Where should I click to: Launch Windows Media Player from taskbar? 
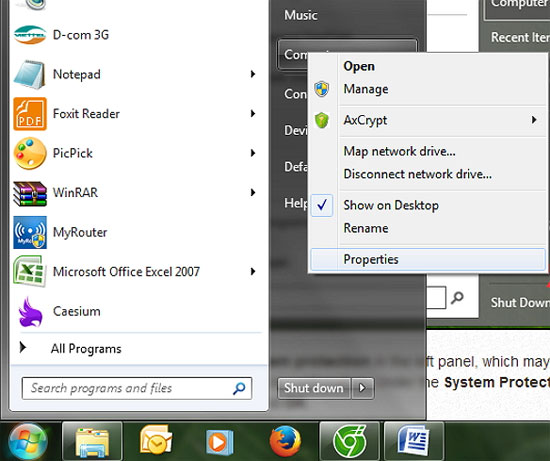pyautogui.click(x=219, y=442)
